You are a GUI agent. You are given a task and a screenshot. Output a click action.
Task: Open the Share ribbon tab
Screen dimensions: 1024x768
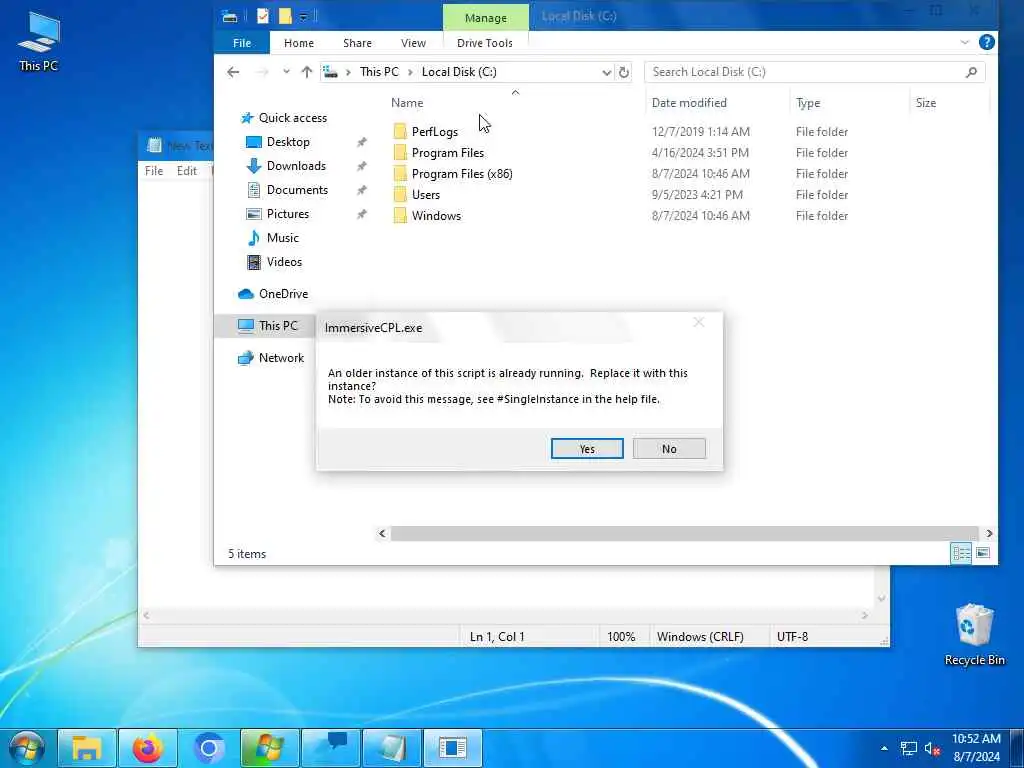tap(357, 43)
